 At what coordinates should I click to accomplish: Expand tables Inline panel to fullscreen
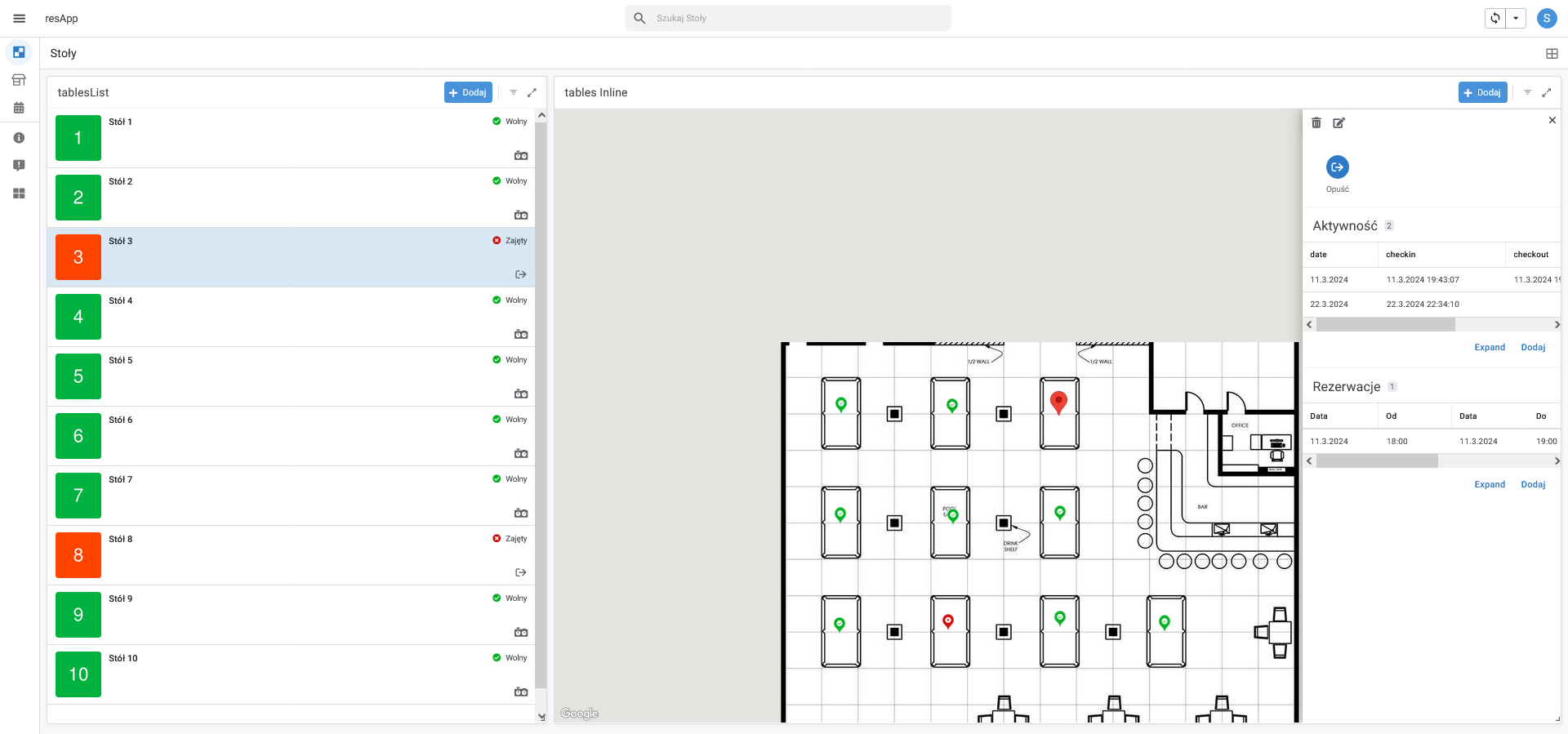[x=1546, y=92]
